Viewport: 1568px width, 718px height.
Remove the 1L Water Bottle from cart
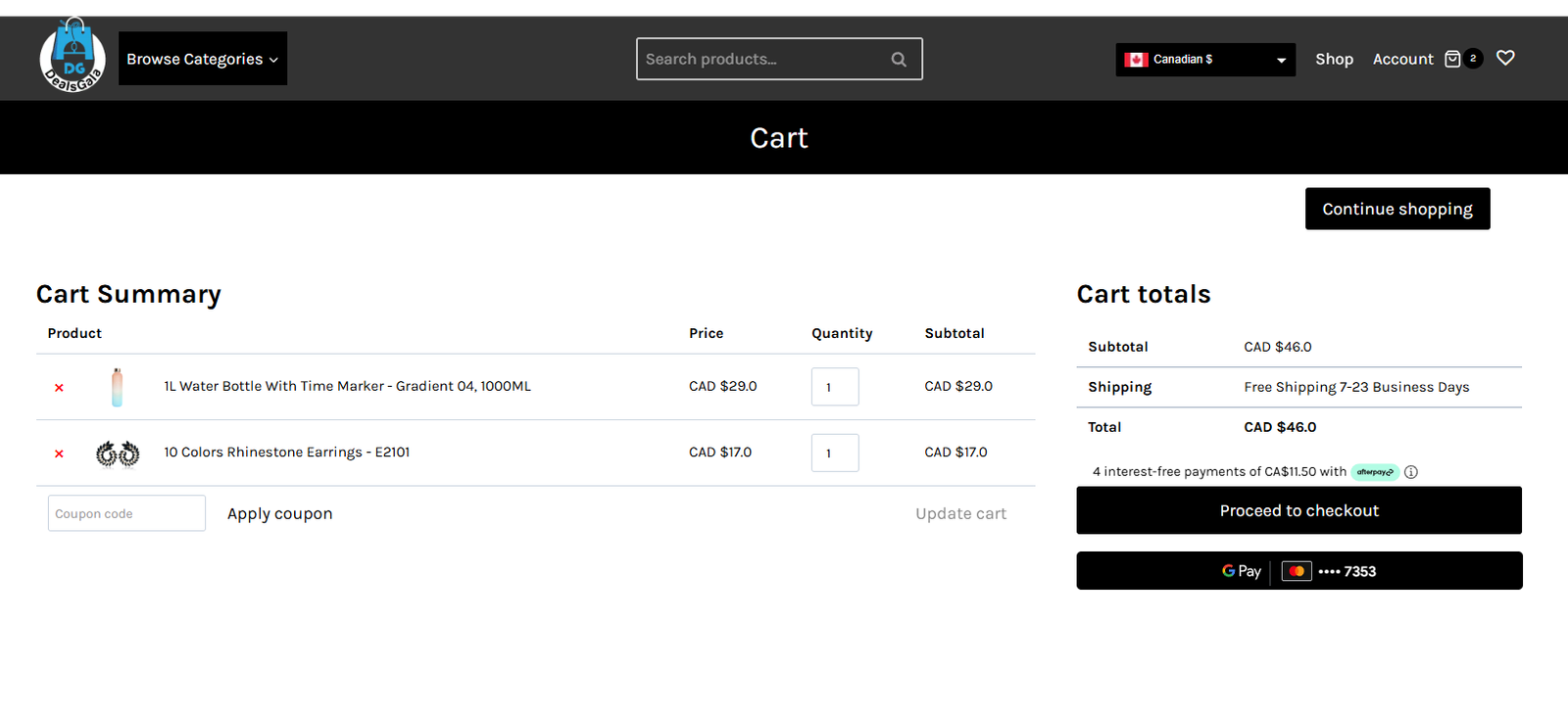click(59, 388)
